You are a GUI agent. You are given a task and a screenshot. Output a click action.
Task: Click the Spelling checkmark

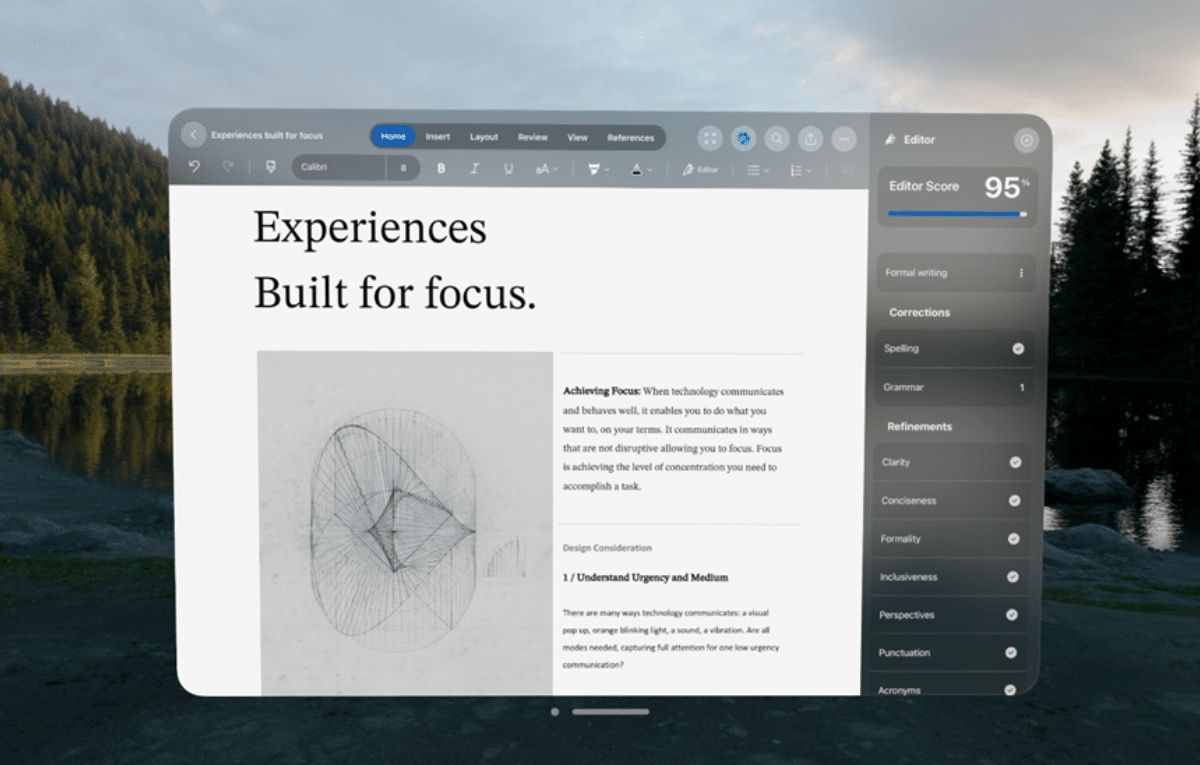click(x=1018, y=349)
